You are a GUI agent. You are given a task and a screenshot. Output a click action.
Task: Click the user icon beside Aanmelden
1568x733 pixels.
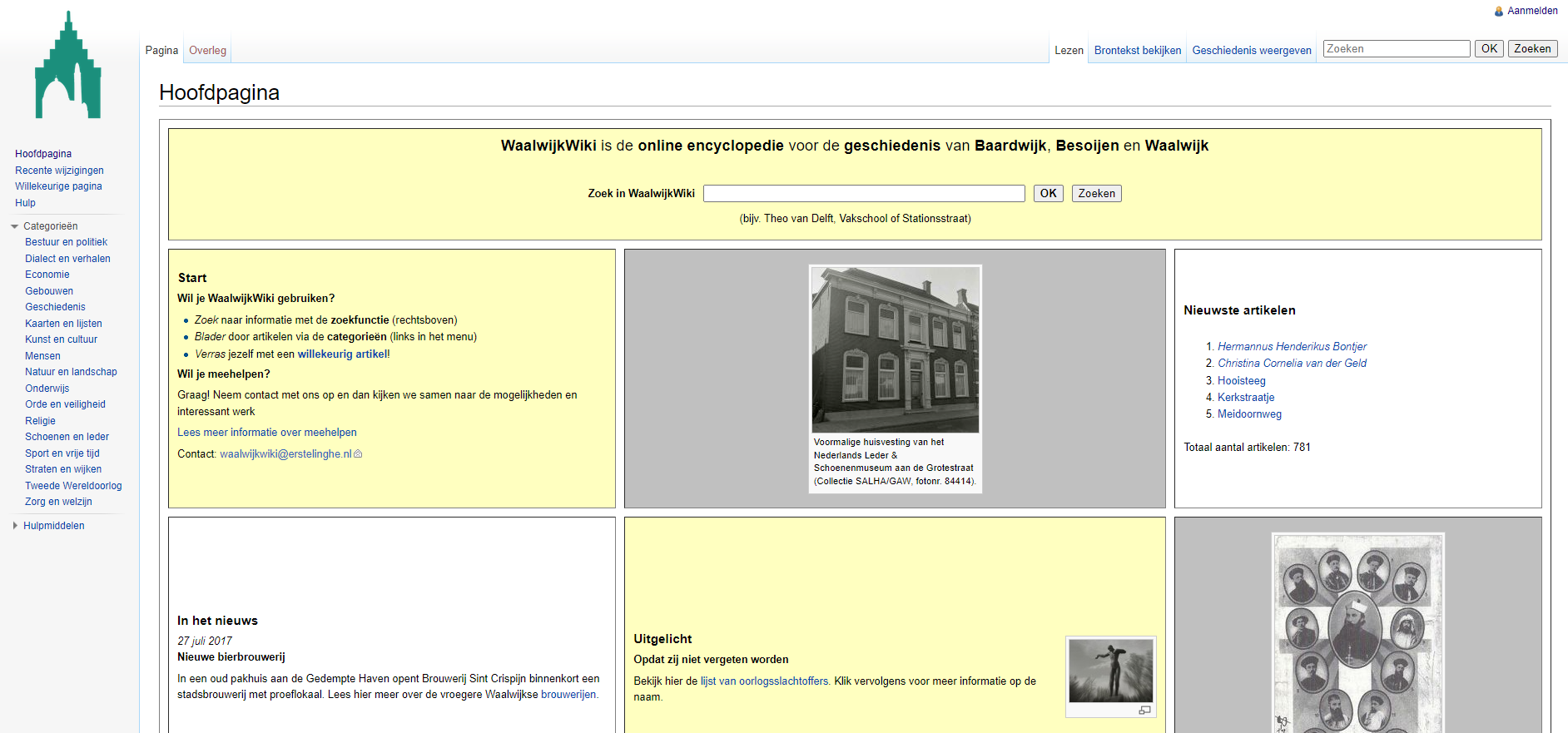(x=1499, y=12)
